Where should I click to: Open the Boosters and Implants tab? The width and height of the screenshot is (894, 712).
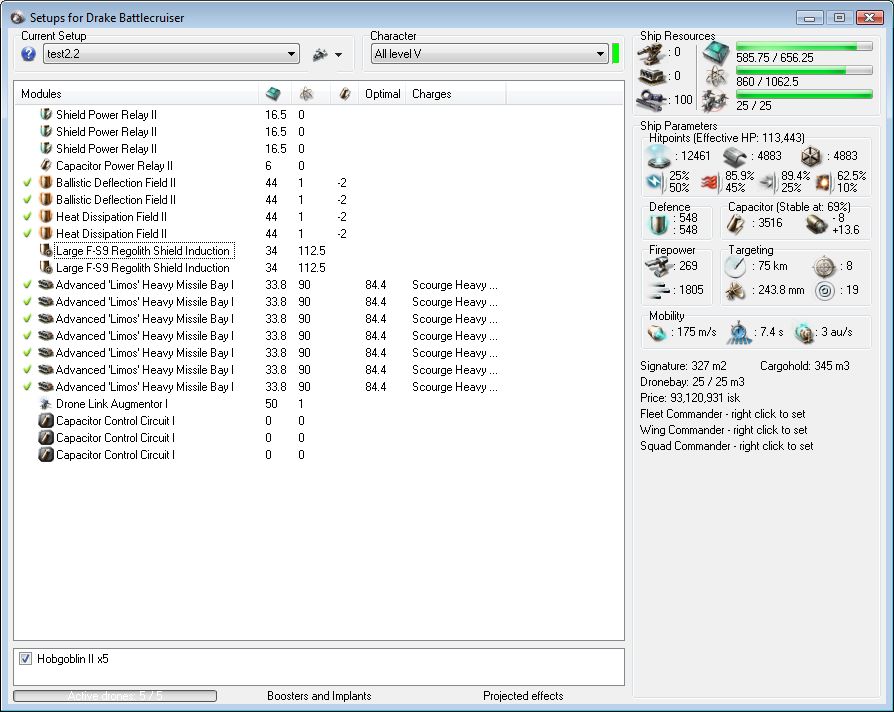319,696
